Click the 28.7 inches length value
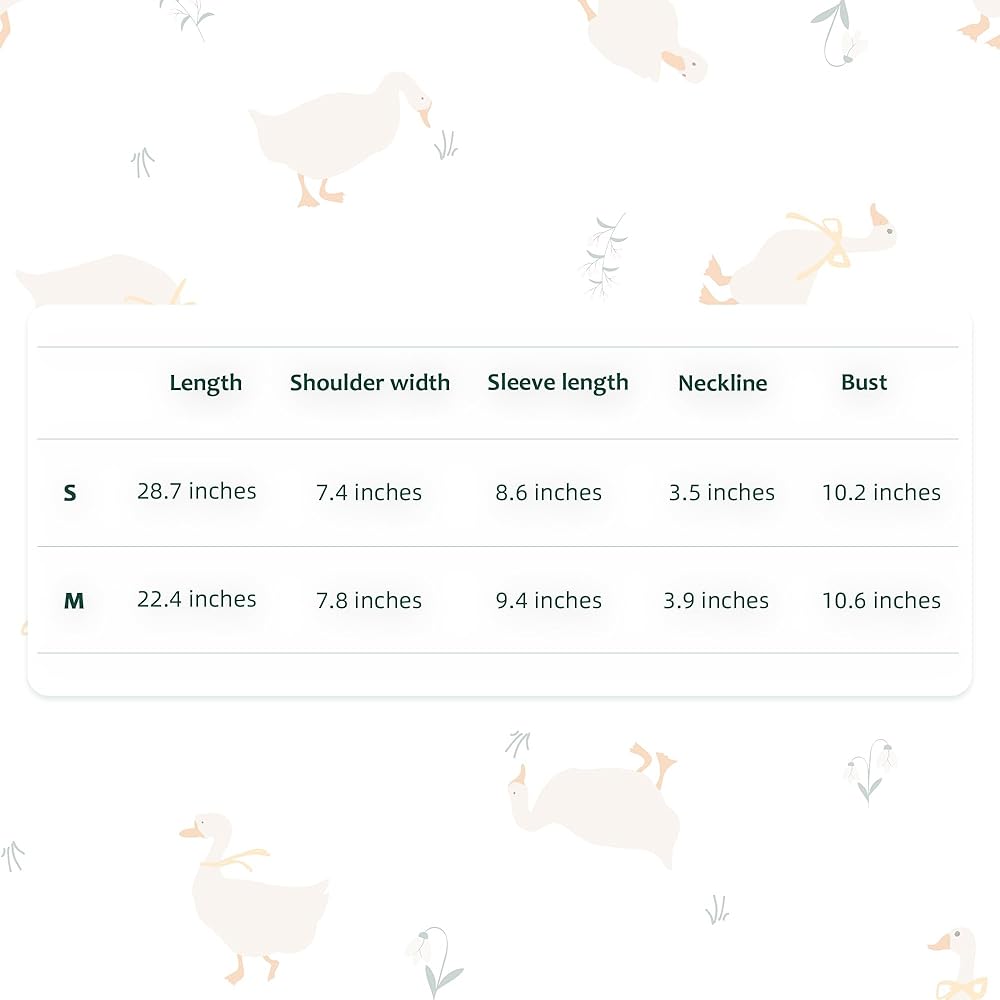The height and width of the screenshot is (1000, 1000). tap(197, 491)
